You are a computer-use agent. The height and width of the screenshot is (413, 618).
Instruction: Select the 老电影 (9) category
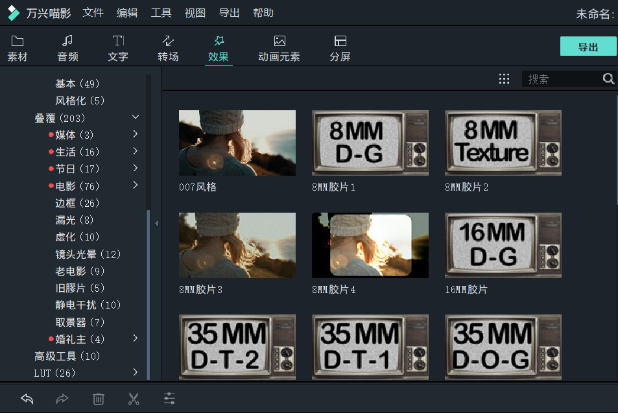[80, 271]
